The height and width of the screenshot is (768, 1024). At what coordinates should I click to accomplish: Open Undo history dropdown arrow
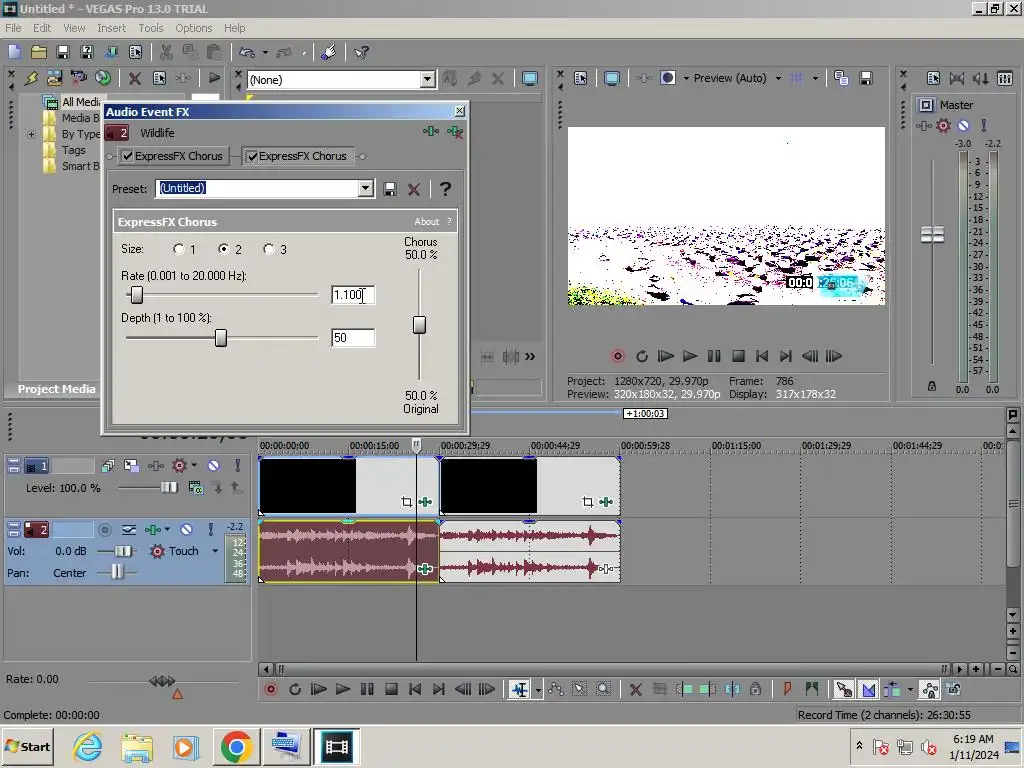(x=265, y=52)
